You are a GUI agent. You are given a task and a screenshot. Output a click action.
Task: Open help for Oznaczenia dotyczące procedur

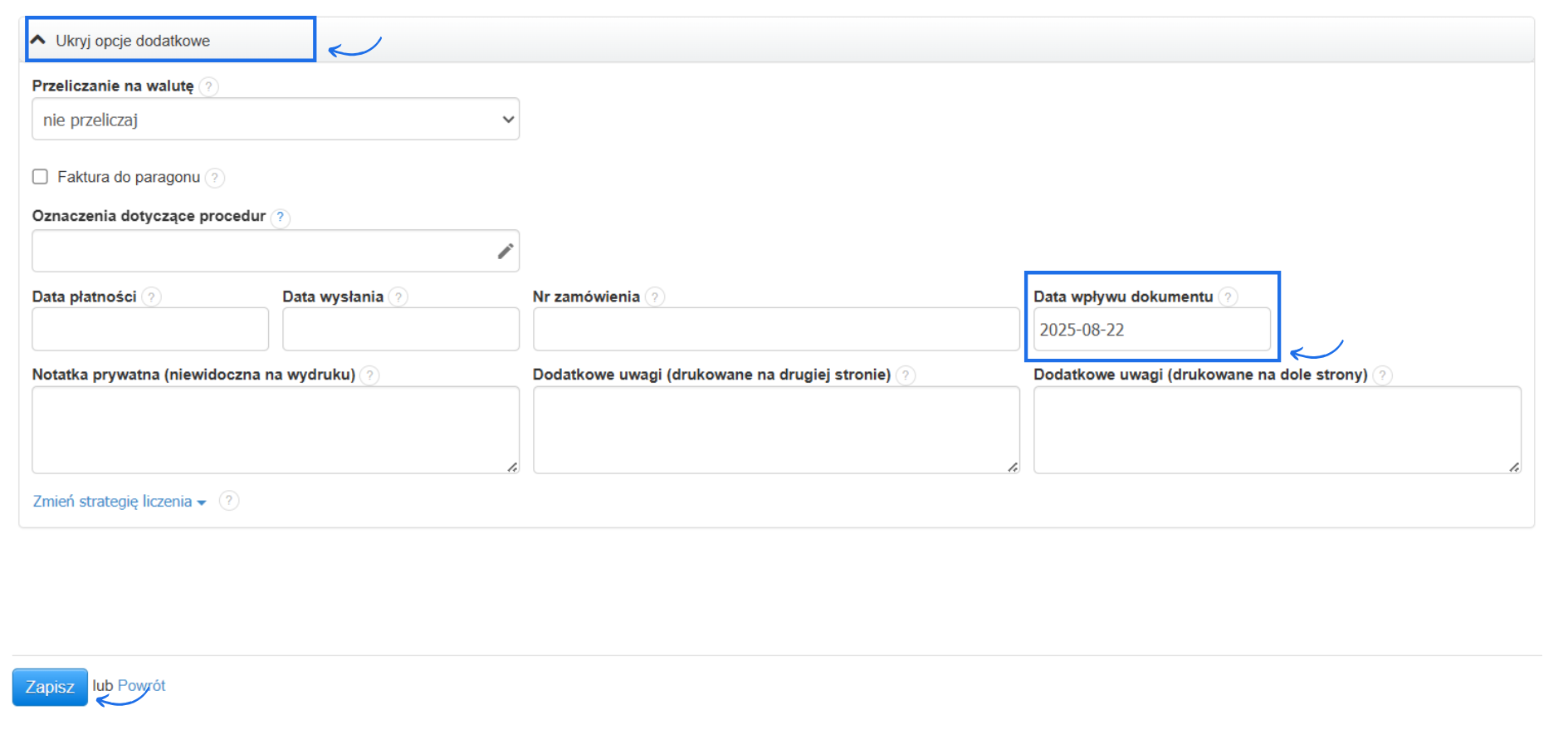click(x=281, y=217)
